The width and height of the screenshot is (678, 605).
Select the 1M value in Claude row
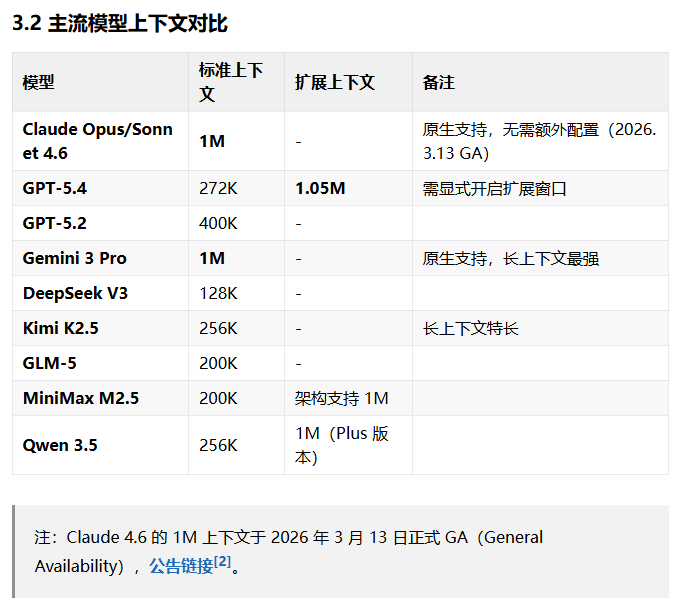tap(212, 141)
